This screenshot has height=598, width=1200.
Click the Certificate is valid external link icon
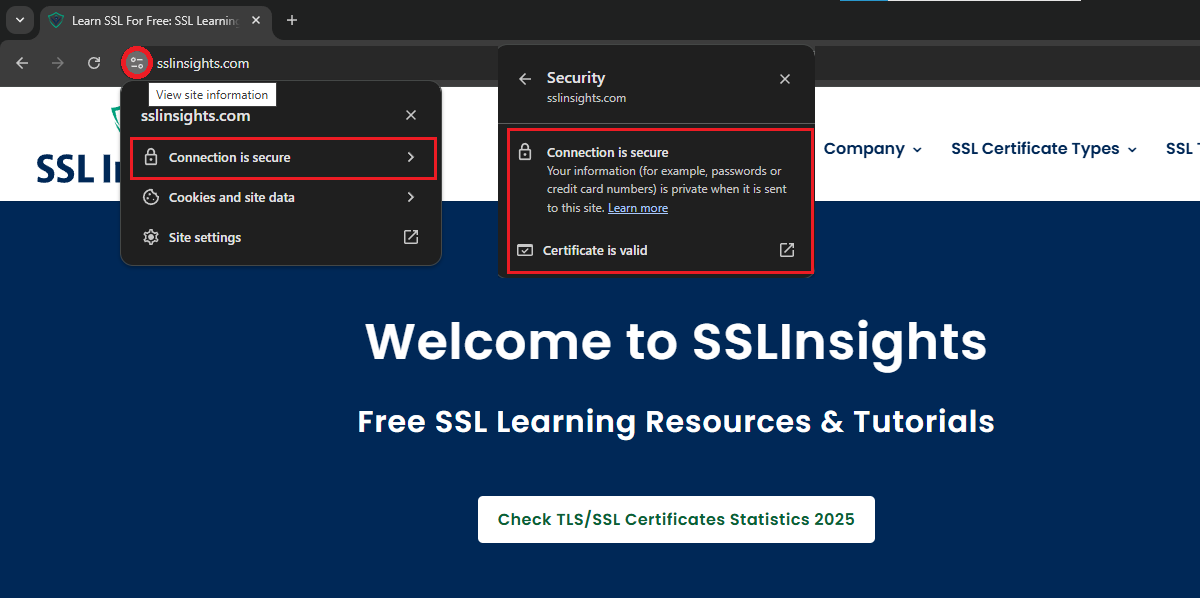787,250
